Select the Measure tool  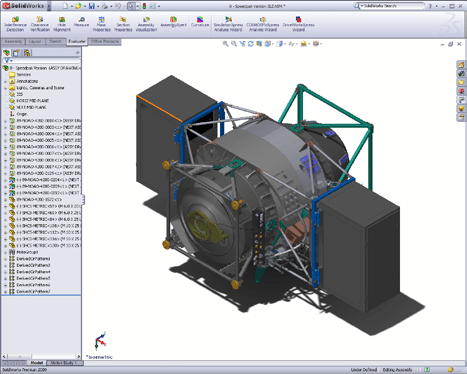pyautogui.click(x=81, y=22)
